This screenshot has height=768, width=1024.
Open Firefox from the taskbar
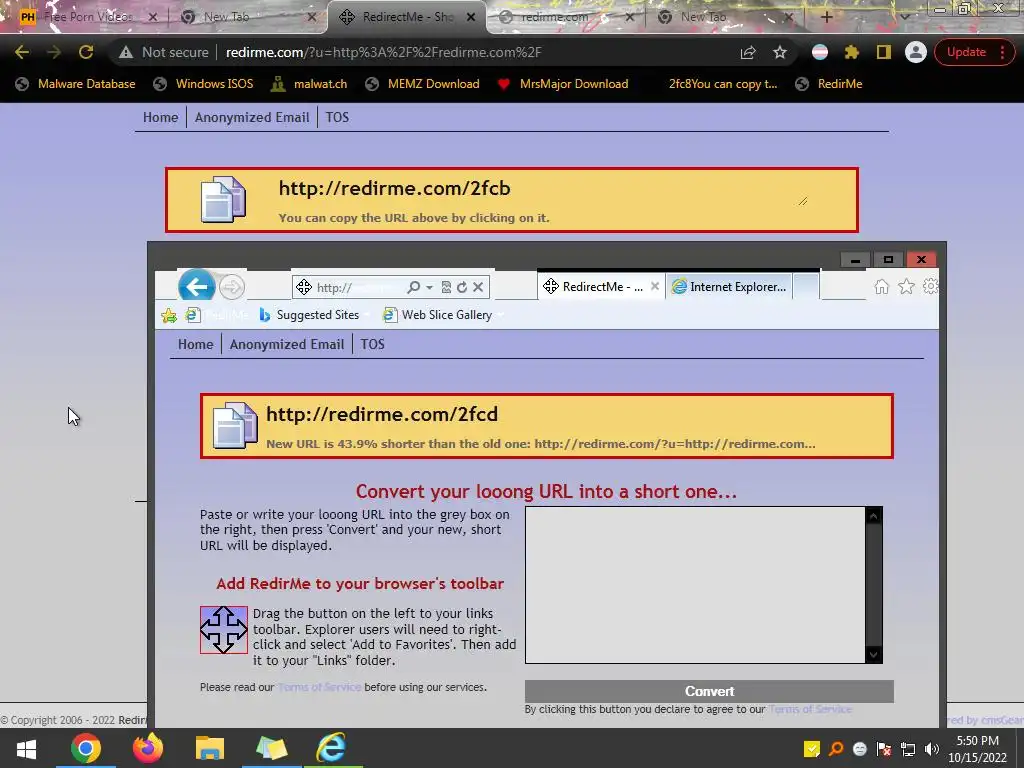point(148,748)
